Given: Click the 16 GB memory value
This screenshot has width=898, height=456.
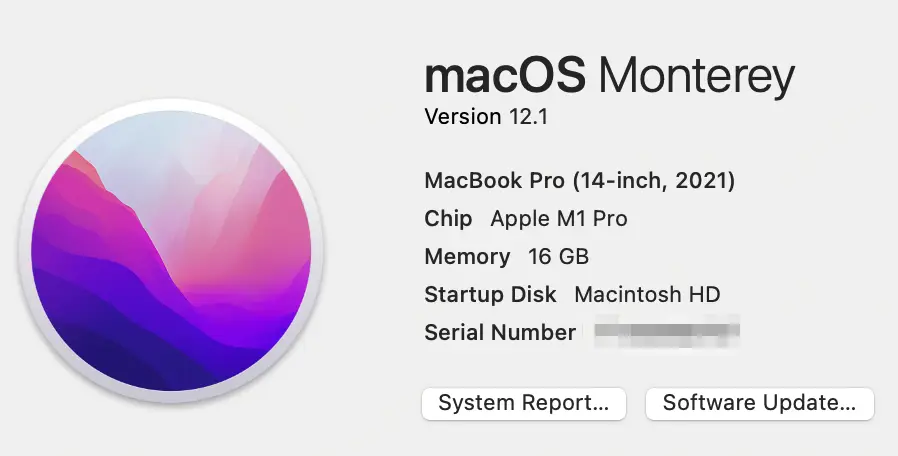Looking at the screenshot, I should click(558, 257).
